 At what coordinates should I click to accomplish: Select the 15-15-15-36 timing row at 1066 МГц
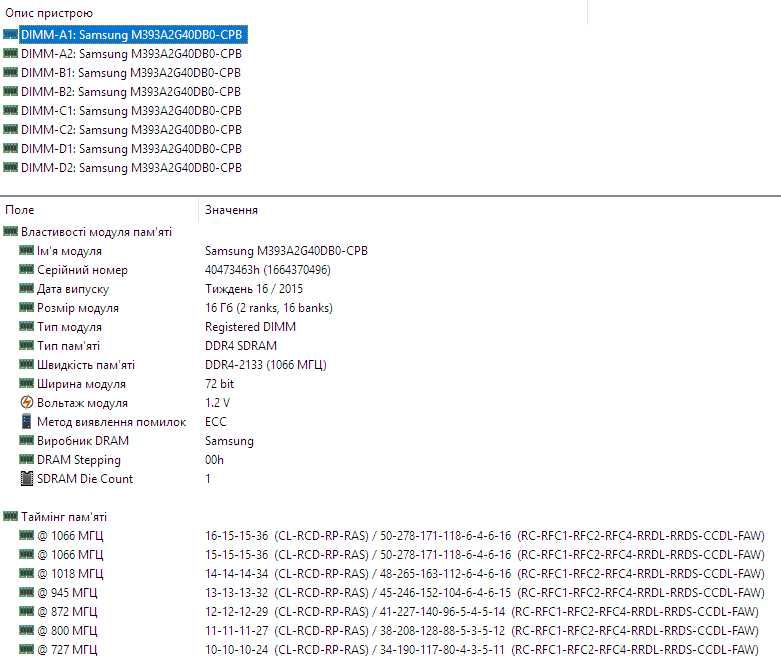pyautogui.click(x=391, y=554)
